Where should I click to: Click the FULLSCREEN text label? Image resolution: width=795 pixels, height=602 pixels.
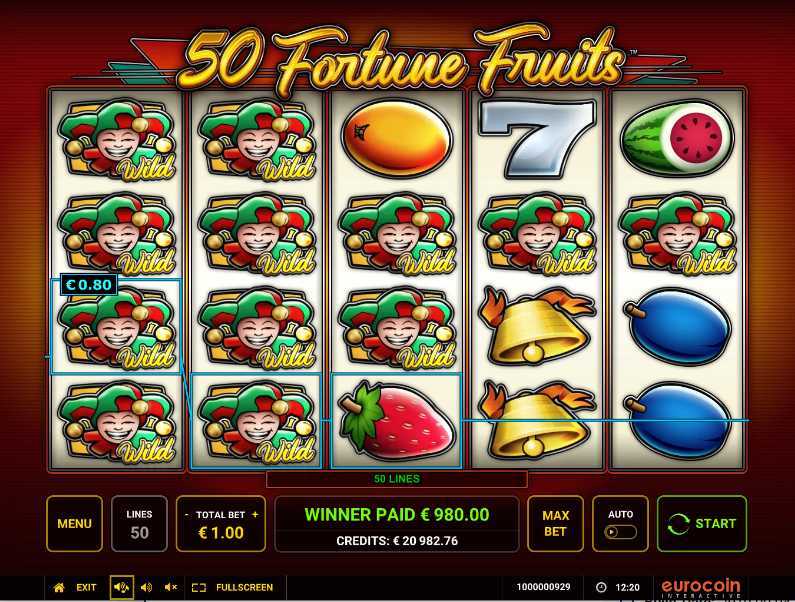tap(244, 587)
